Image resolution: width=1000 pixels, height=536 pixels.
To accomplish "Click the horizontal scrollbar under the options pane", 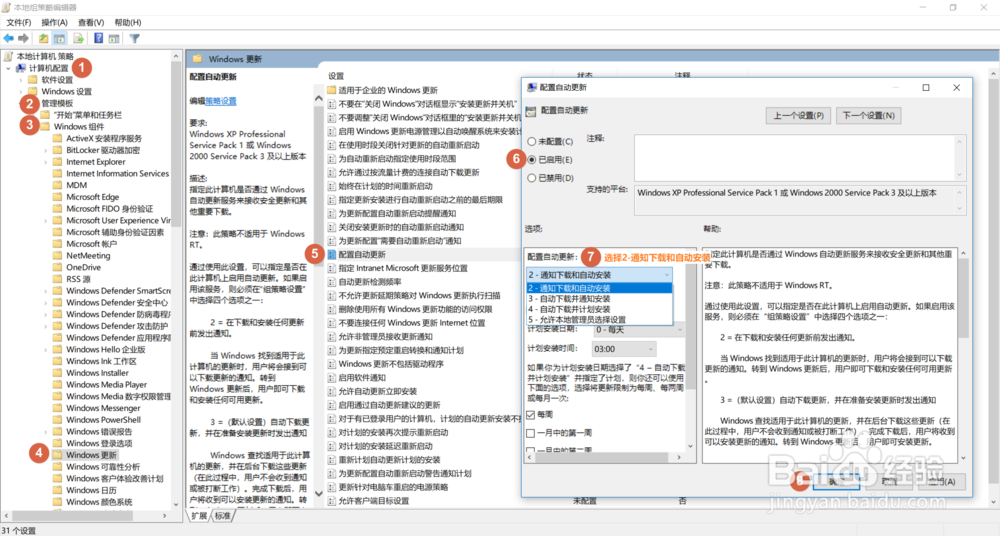I will [x=604, y=457].
